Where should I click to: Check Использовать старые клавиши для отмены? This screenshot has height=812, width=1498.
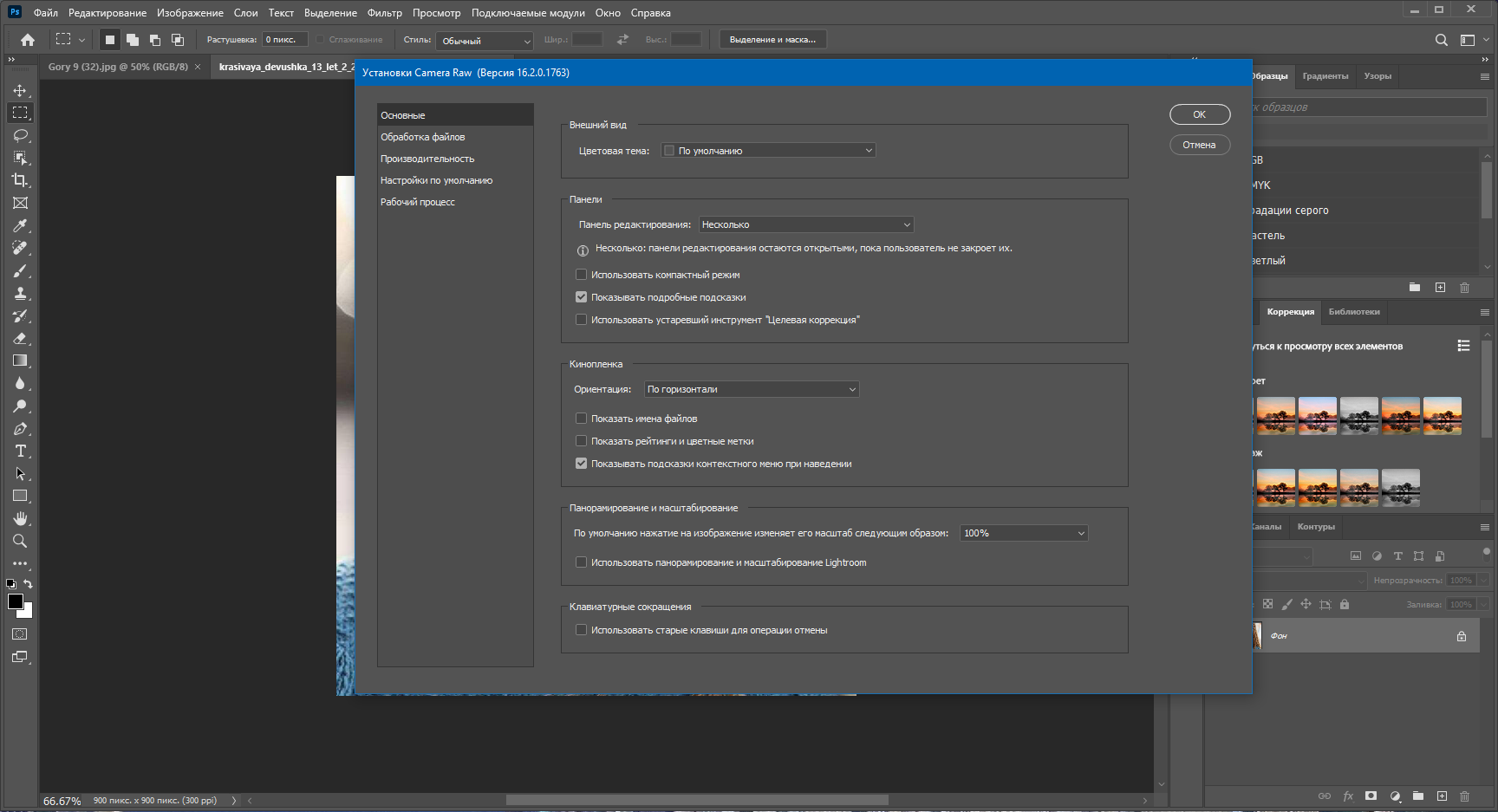tap(582, 630)
